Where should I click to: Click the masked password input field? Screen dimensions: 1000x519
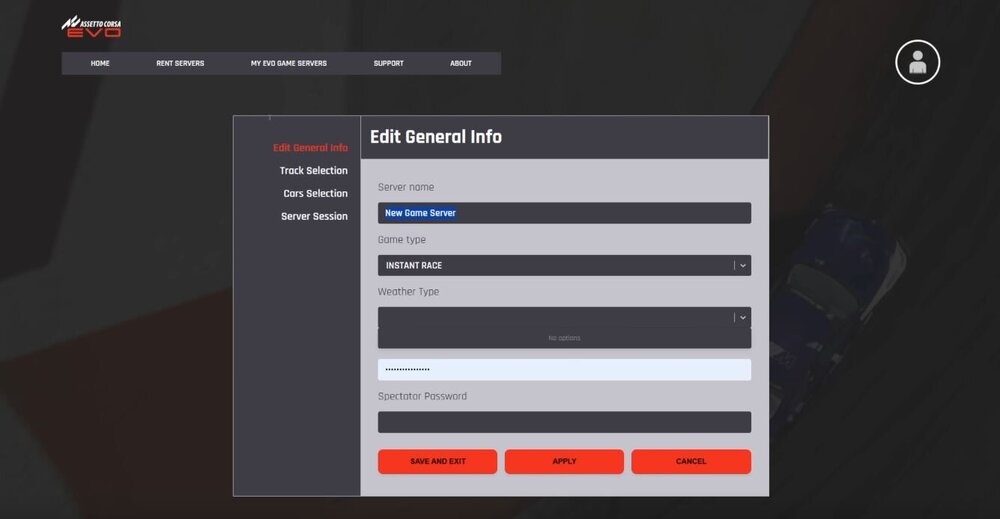(564, 370)
